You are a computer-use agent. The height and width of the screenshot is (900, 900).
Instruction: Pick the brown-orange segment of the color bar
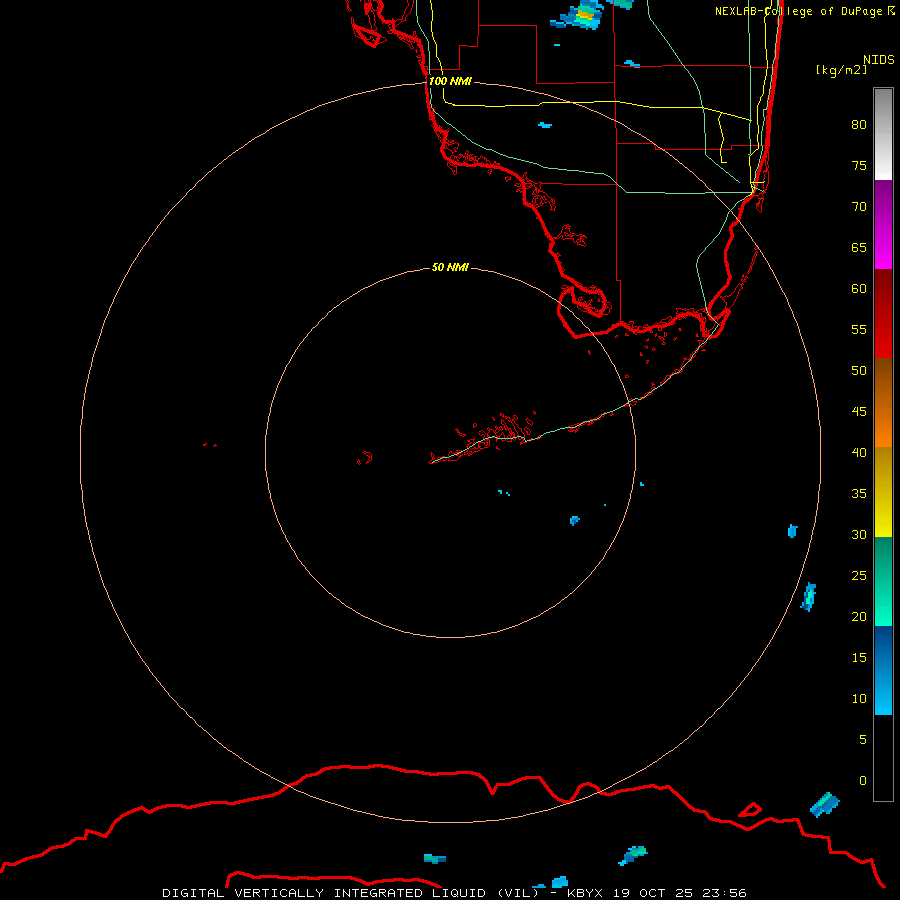tap(883, 403)
